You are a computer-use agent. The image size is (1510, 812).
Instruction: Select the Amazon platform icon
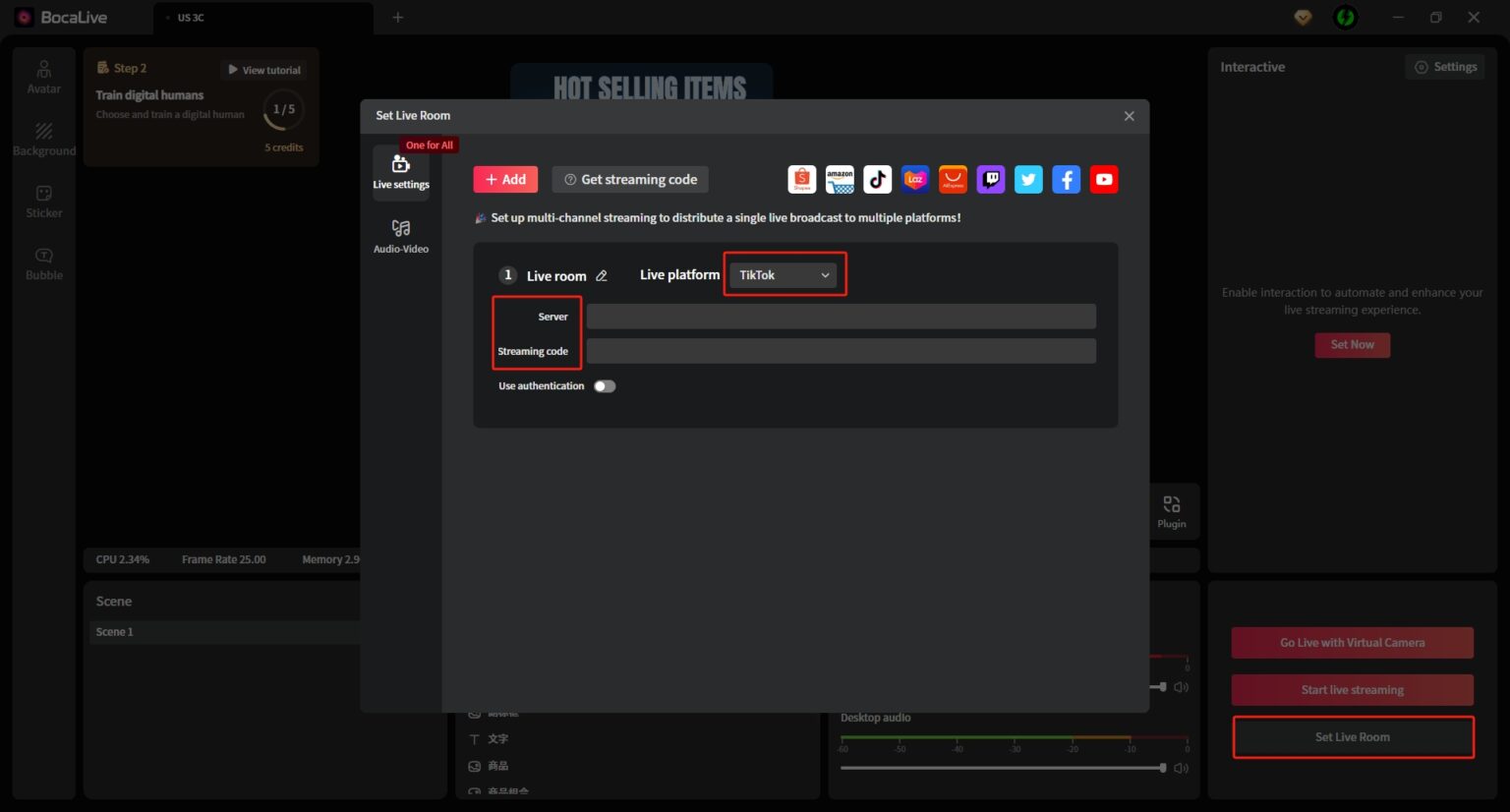840,180
